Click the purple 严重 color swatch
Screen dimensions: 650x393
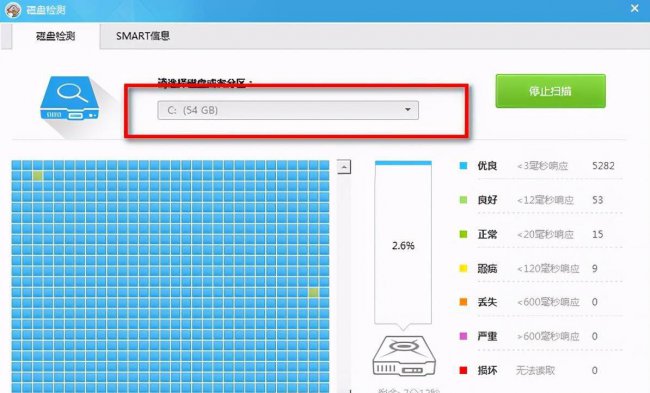point(463,336)
